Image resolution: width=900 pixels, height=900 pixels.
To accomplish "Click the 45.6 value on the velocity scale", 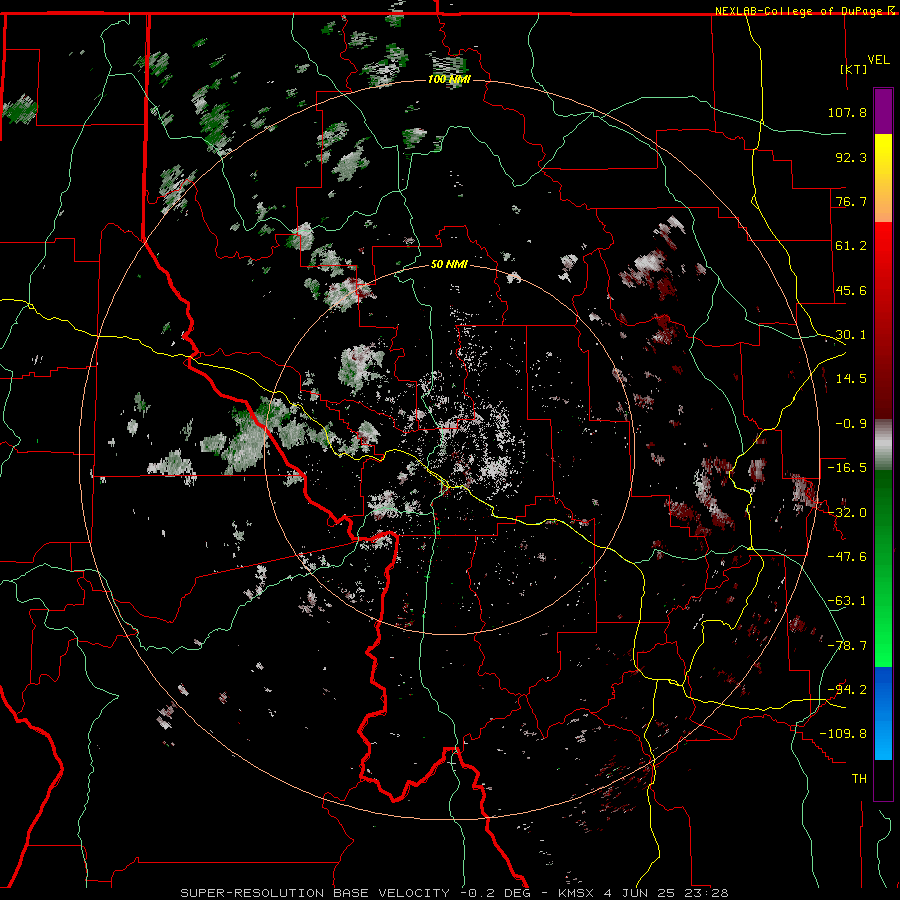I will tap(851, 290).
